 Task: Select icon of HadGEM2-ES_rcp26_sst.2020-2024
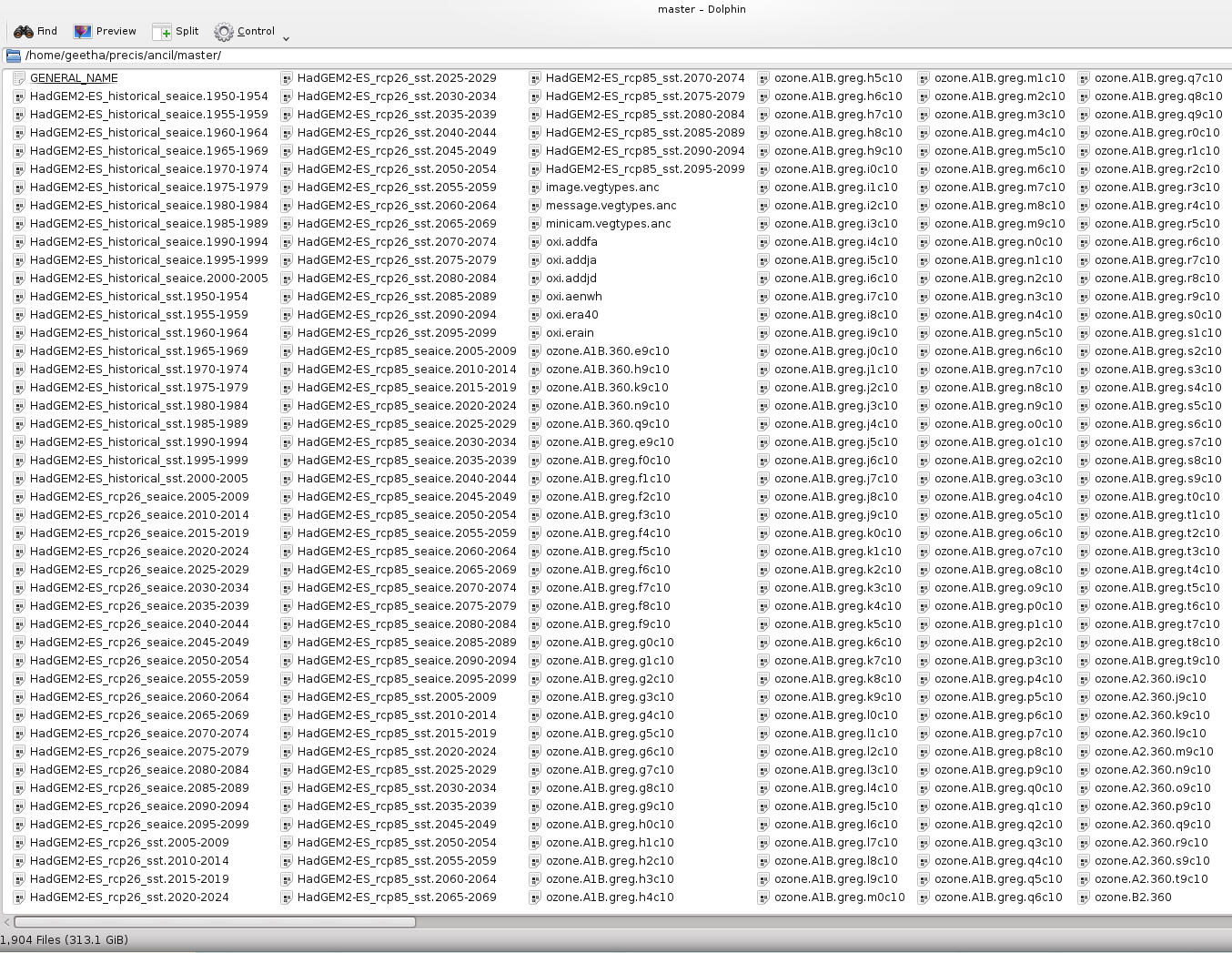pos(19,897)
